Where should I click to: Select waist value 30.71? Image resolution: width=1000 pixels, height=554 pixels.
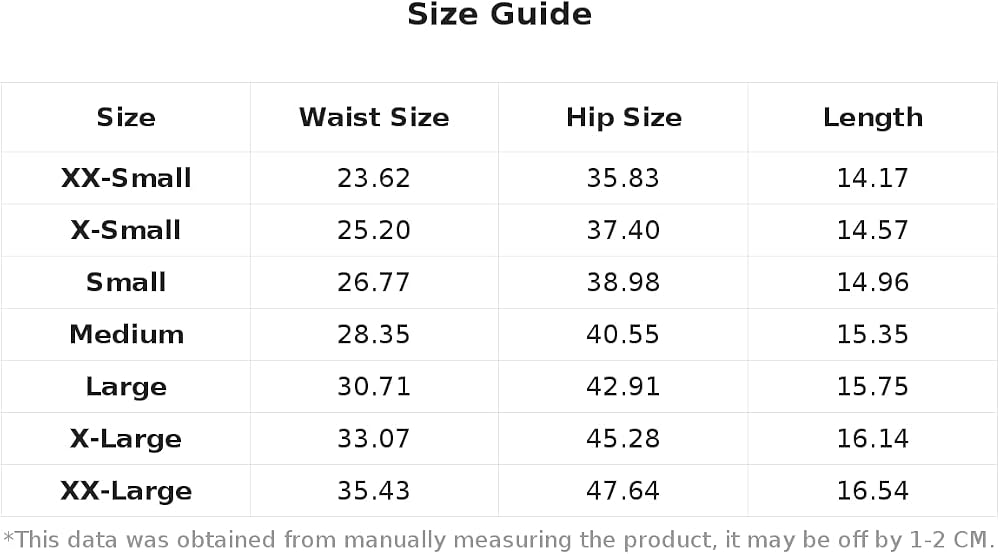tap(374, 387)
